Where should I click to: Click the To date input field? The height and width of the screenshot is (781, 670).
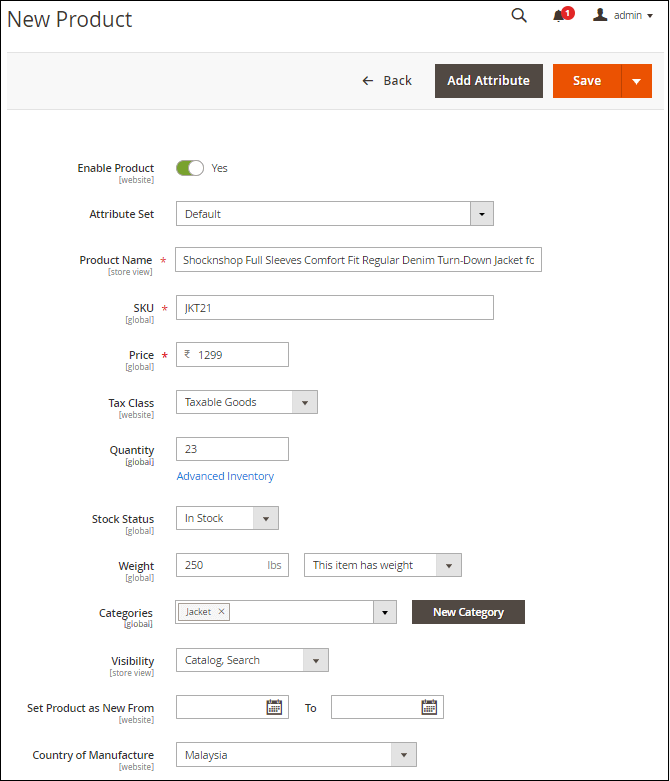point(387,707)
